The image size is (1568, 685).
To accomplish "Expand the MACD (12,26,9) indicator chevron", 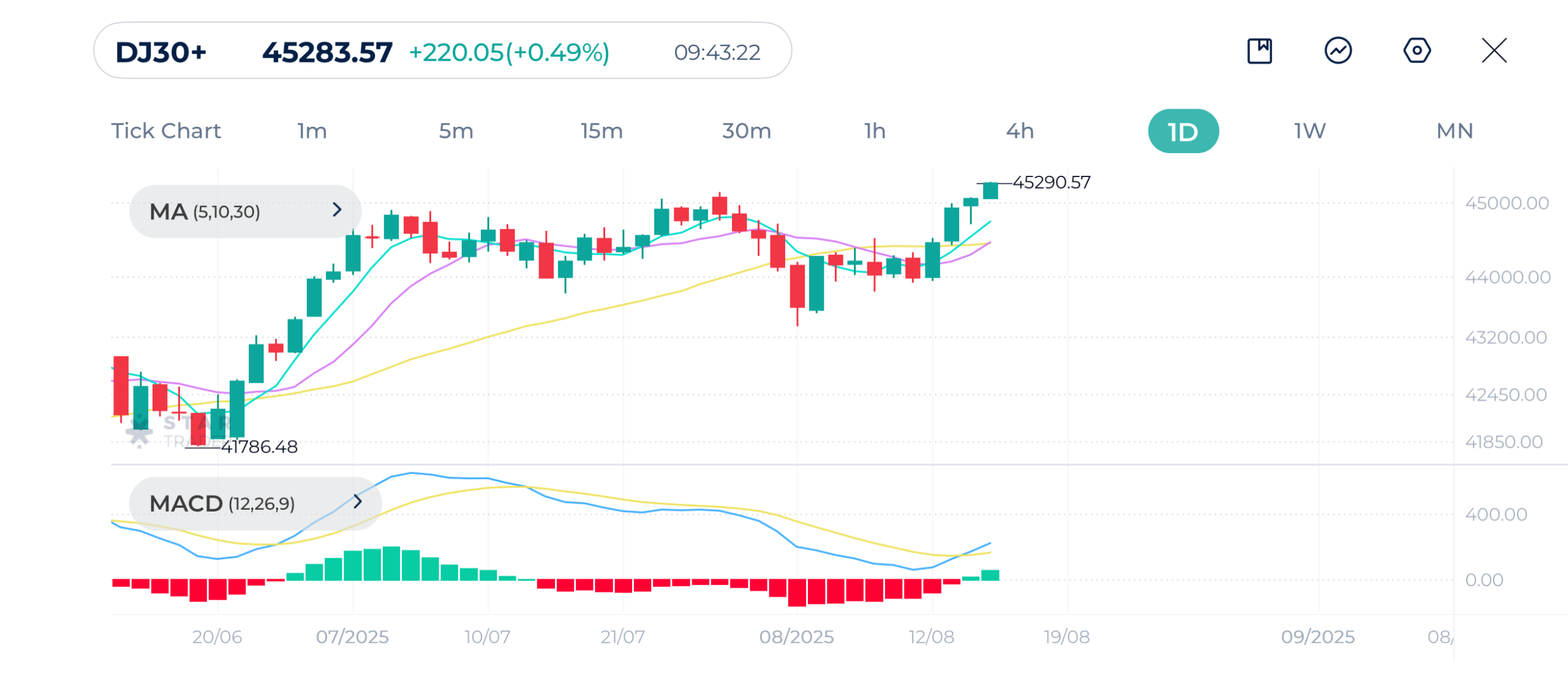I will coord(358,502).
